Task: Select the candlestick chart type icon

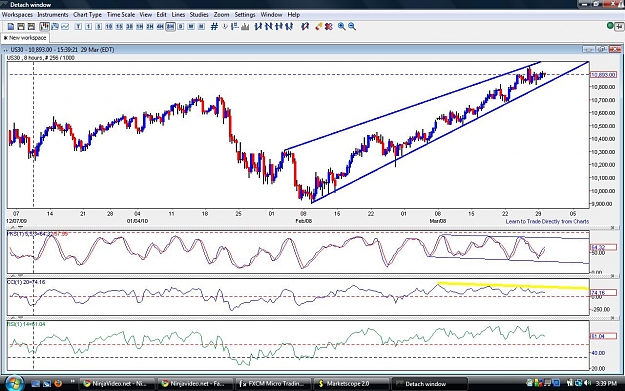Action: click(x=44, y=27)
